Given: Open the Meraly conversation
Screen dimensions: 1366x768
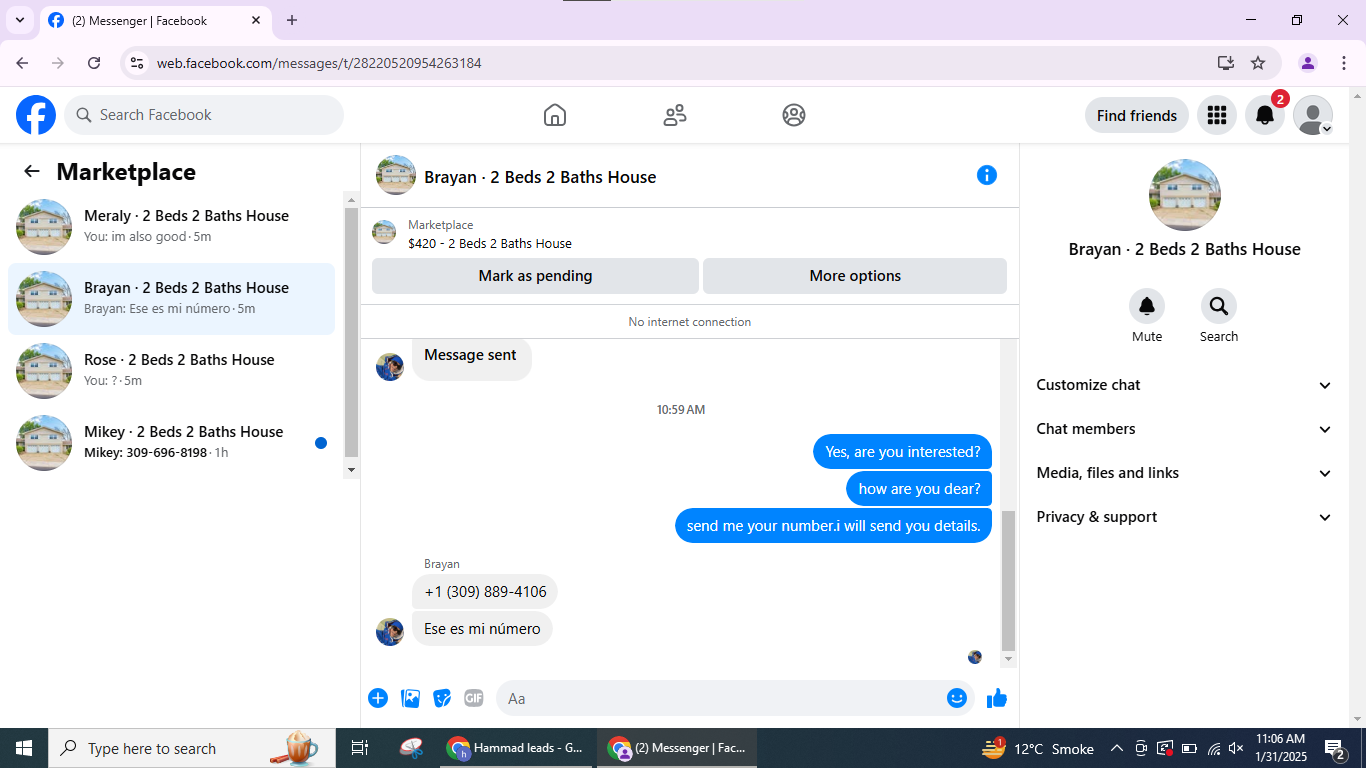Looking at the screenshot, I should point(171,227).
